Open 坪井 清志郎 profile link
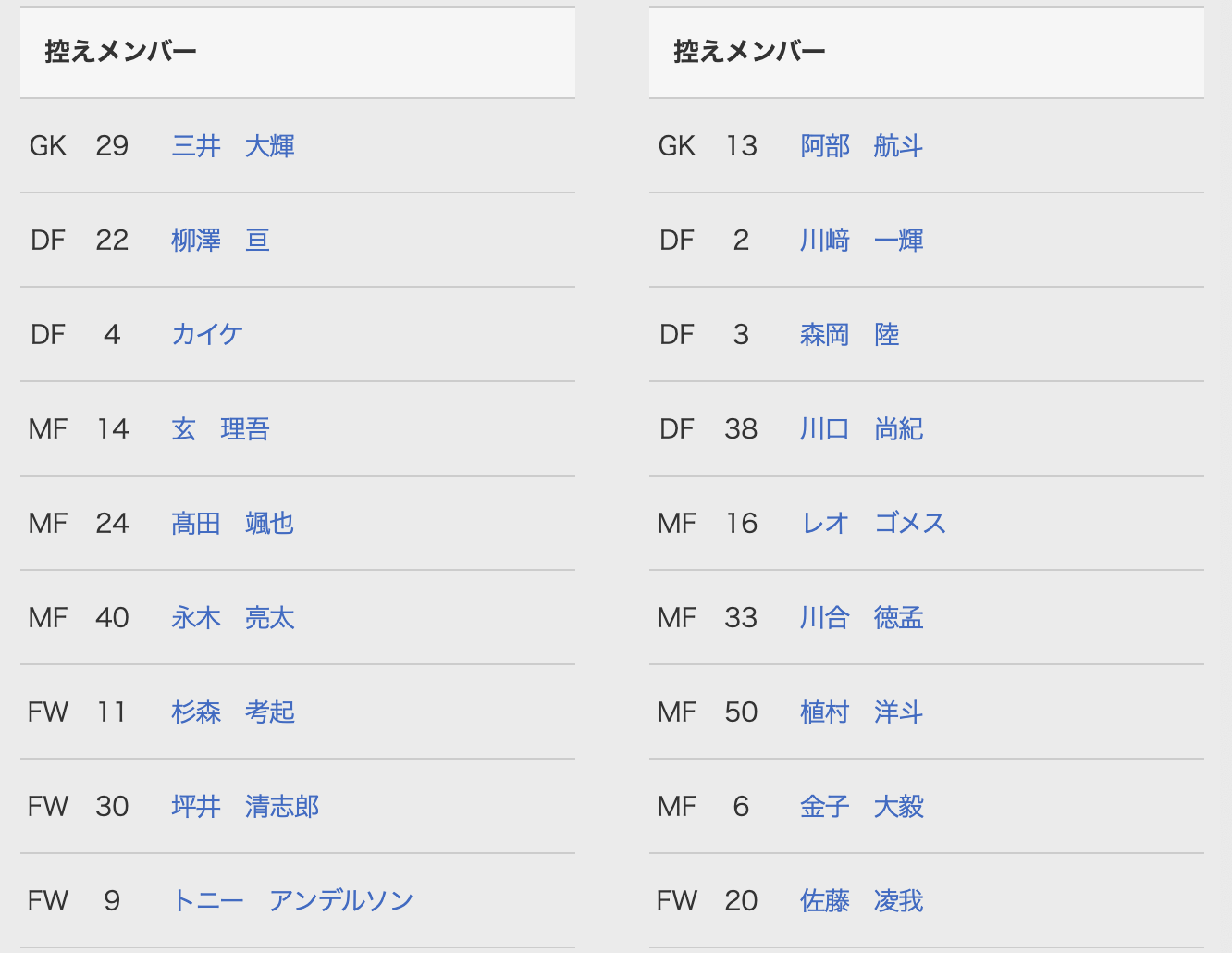This screenshot has height=953, width=1232. coord(245,807)
